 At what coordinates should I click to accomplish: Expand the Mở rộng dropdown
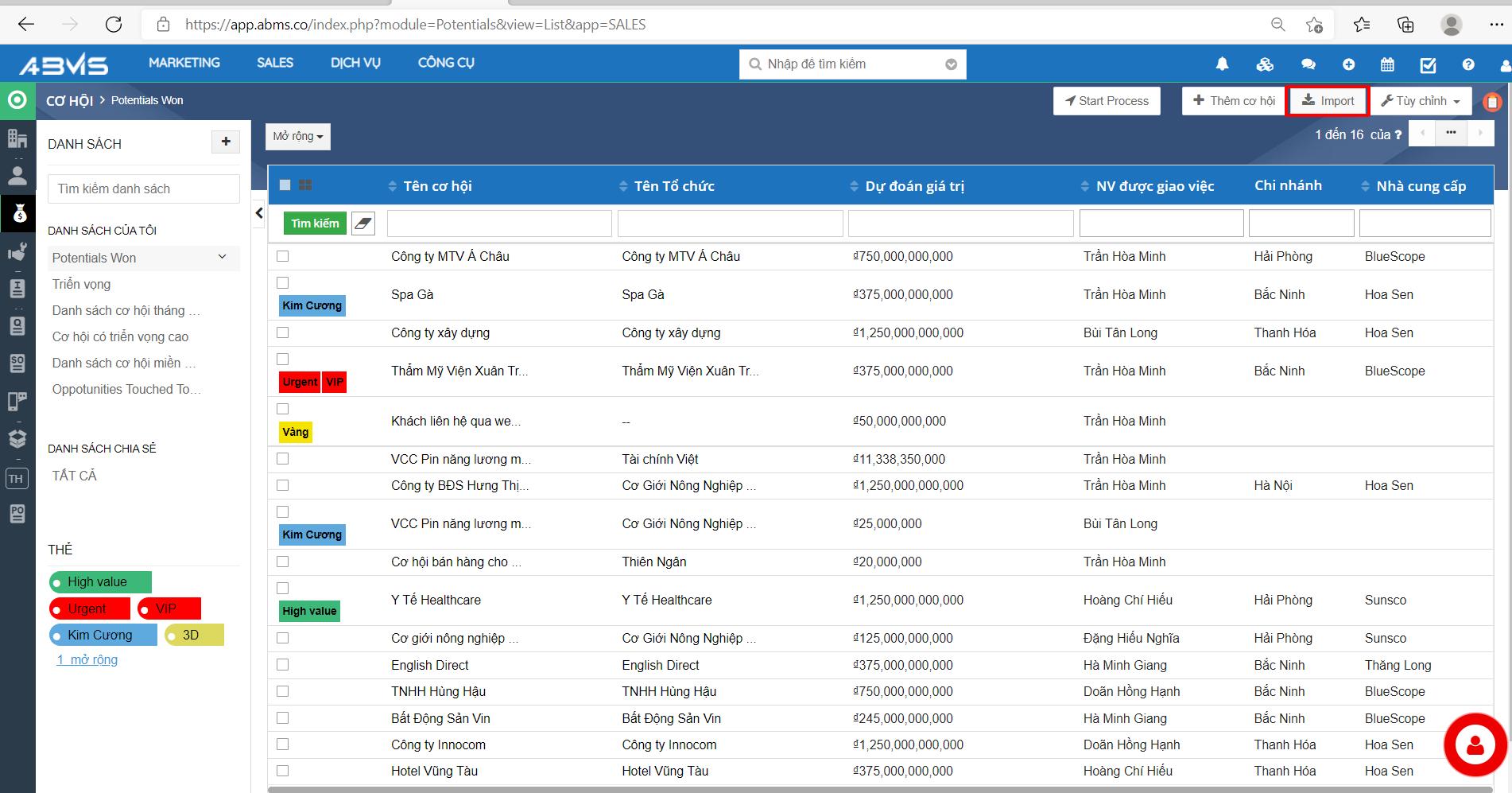297,137
